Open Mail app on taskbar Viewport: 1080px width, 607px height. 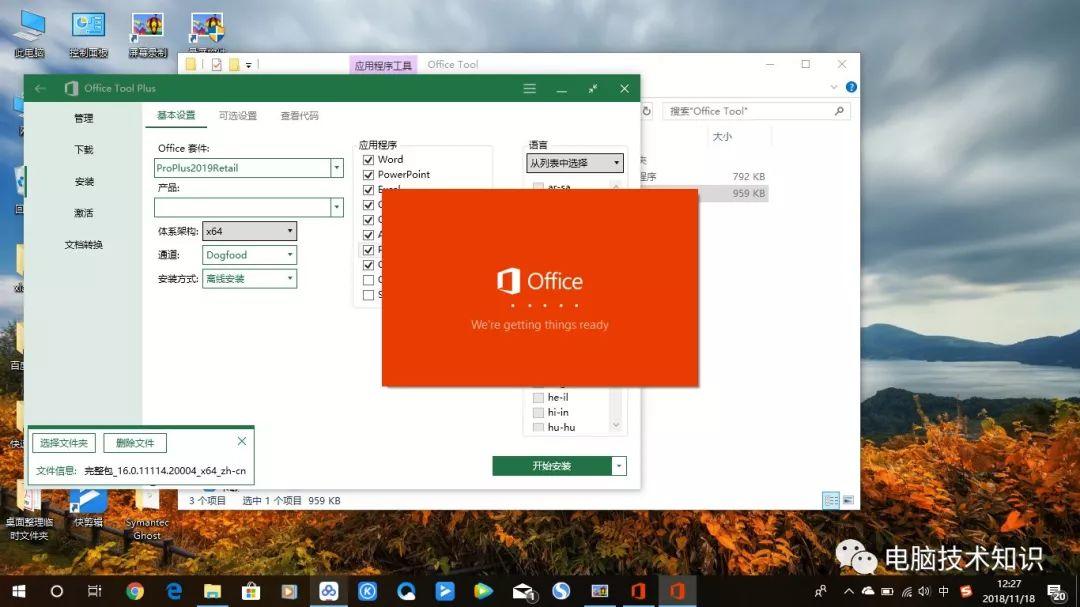click(x=523, y=591)
